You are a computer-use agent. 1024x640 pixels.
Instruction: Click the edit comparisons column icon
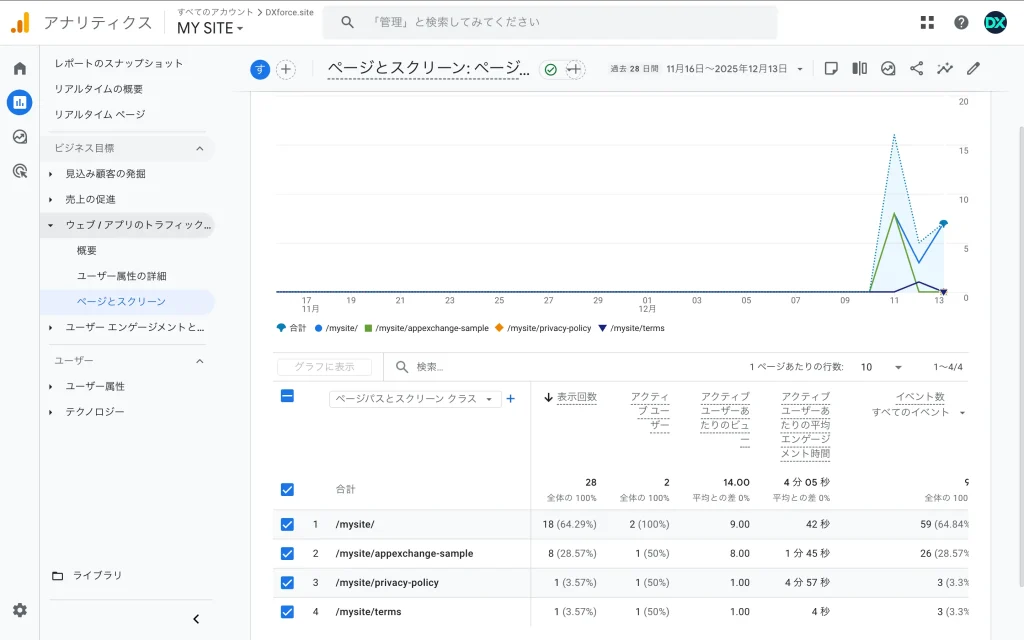(x=859, y=68)
